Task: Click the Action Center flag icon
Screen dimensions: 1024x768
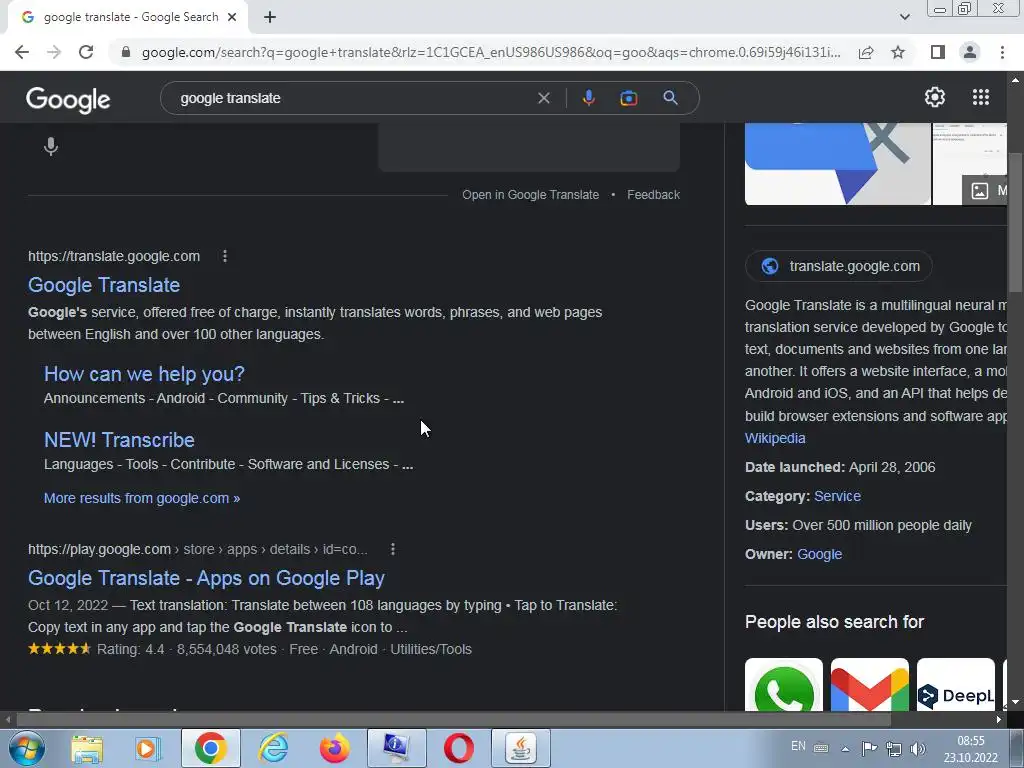Action: click(x=869, y=748)
